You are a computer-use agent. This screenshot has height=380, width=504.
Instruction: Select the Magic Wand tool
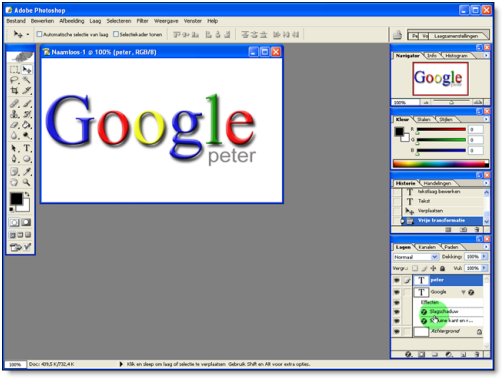point(27,80)
